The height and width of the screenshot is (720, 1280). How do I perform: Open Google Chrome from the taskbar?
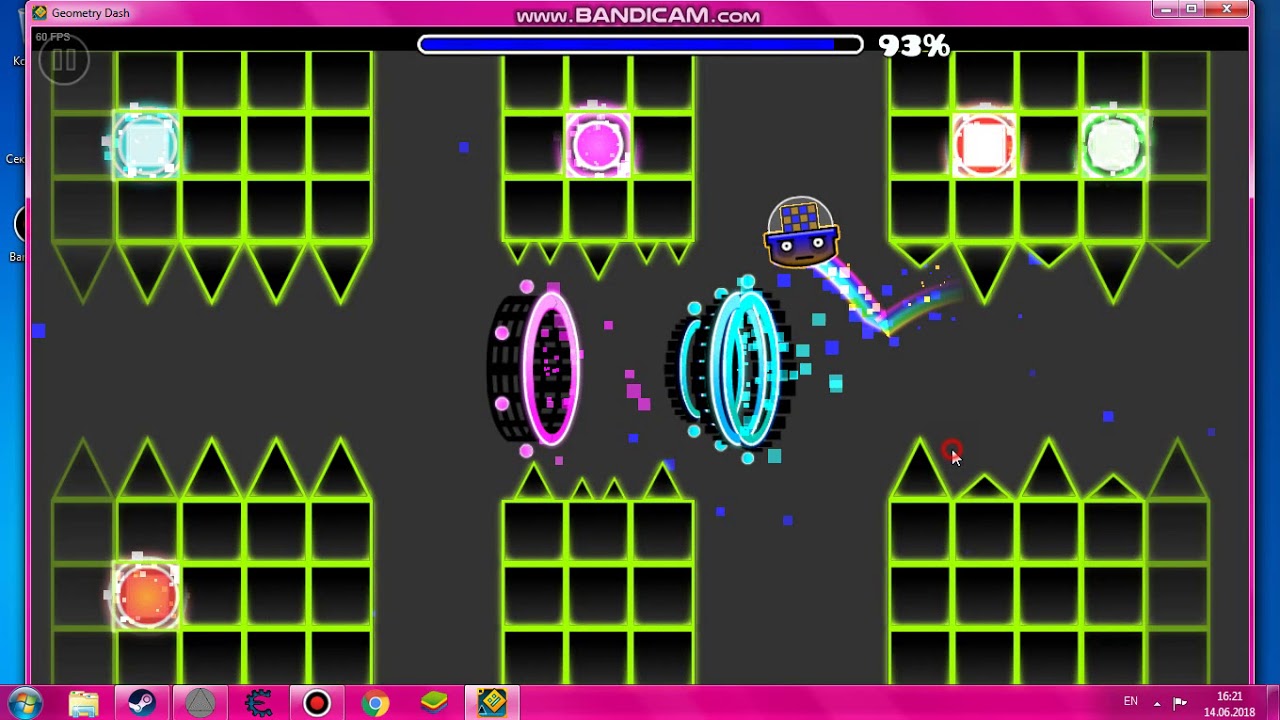(375, 704)
